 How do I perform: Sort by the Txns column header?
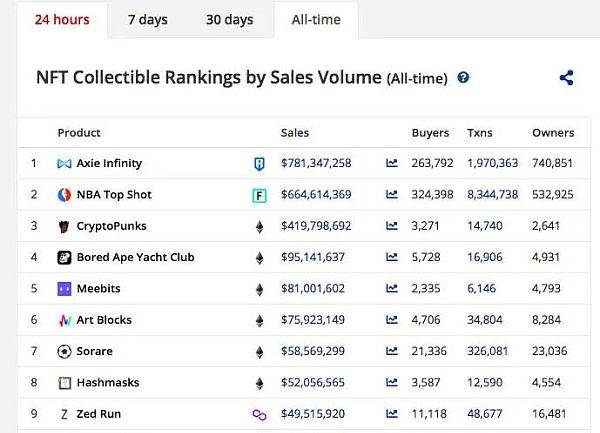[x=479, y=133]
